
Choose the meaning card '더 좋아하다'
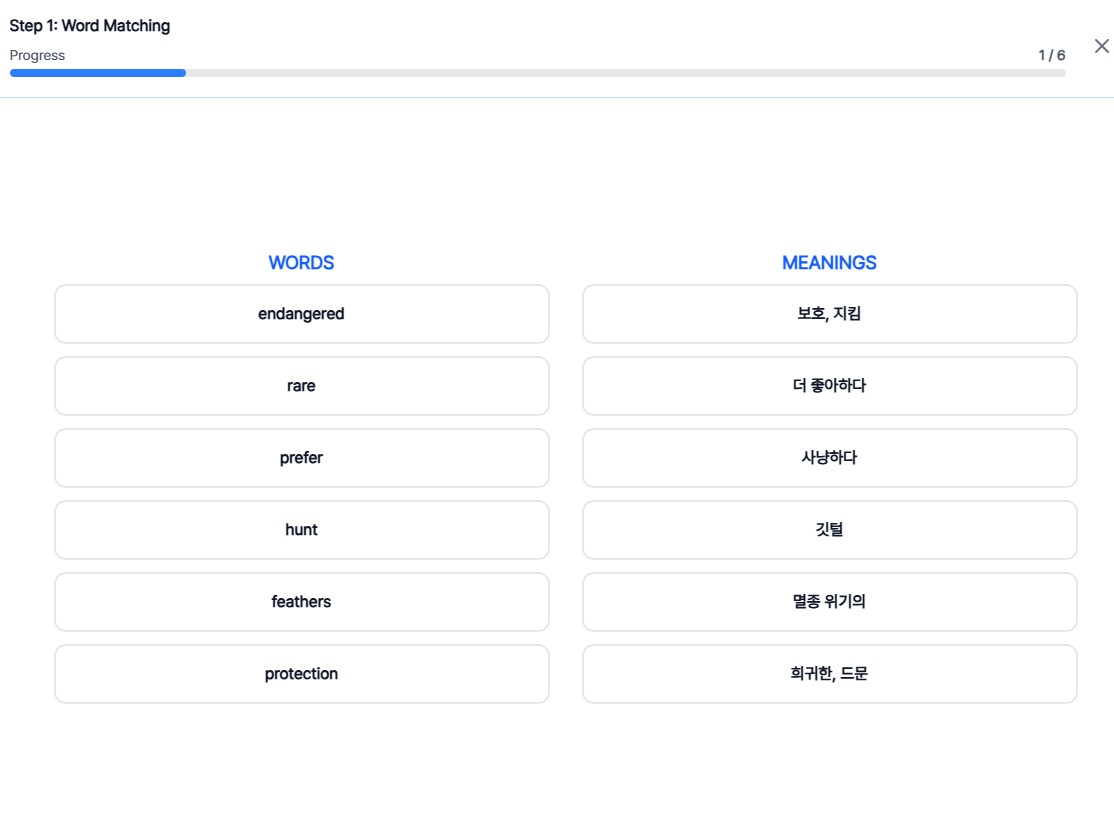(x=829, y=386)
